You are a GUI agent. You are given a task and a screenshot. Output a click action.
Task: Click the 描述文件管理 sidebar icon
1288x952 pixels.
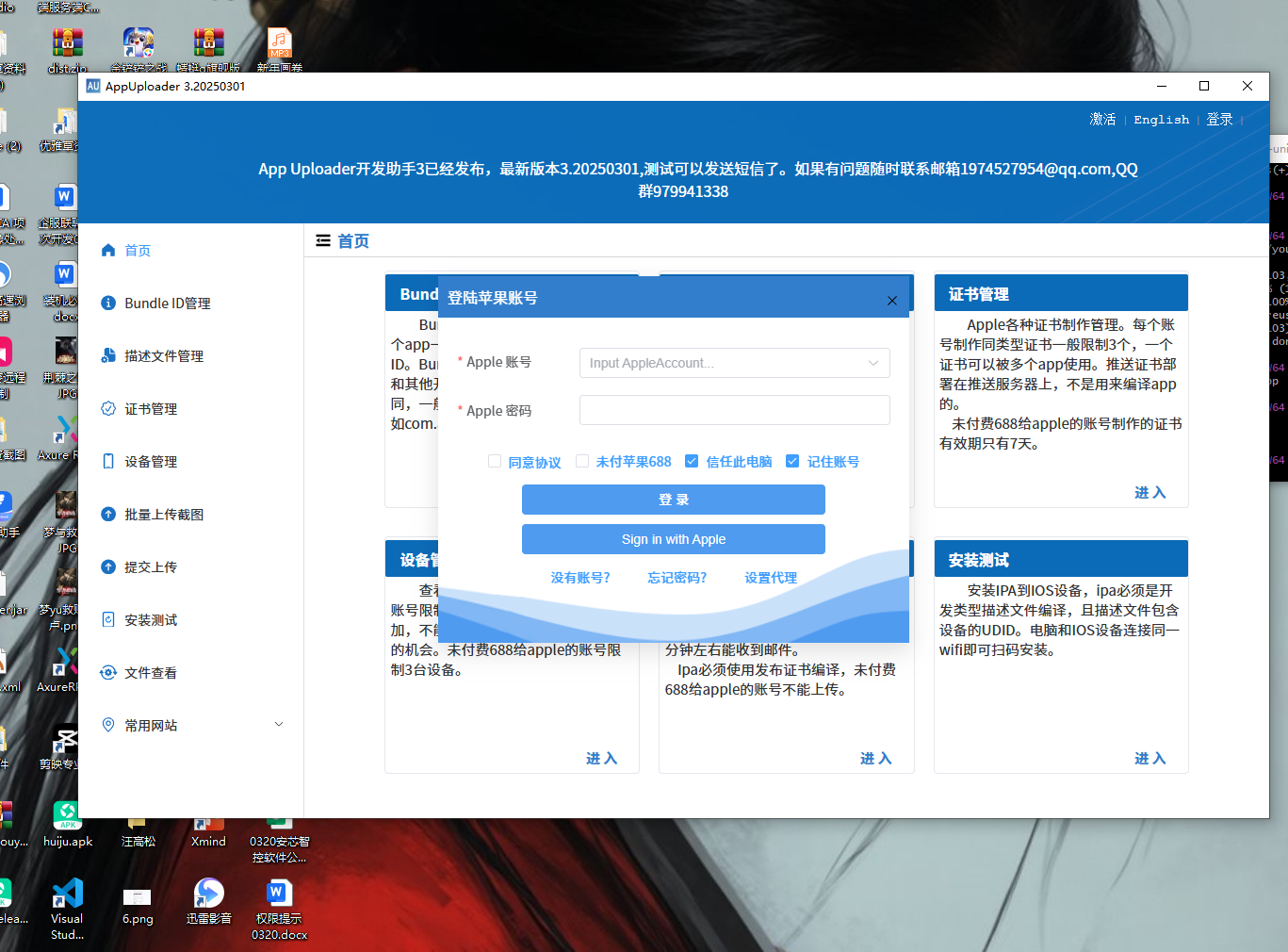108,356
